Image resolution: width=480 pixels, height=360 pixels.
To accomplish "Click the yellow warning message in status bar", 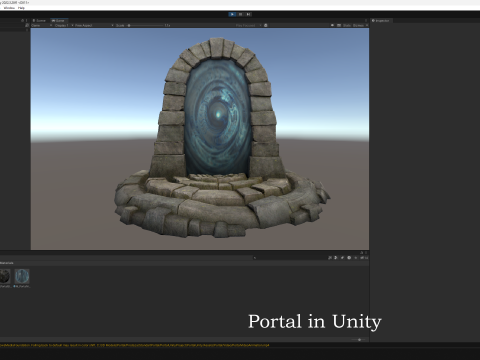I will (x=134, y=345).
